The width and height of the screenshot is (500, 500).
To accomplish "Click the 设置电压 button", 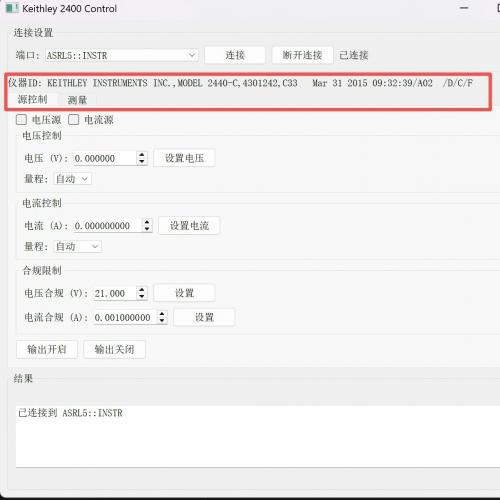I will click(x=184, y=158).
